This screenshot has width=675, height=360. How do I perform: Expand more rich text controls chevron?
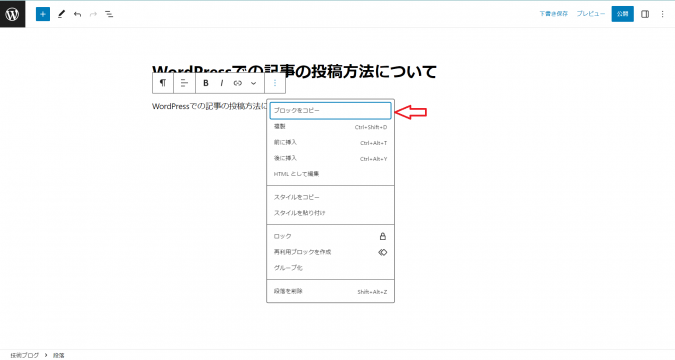254,83
